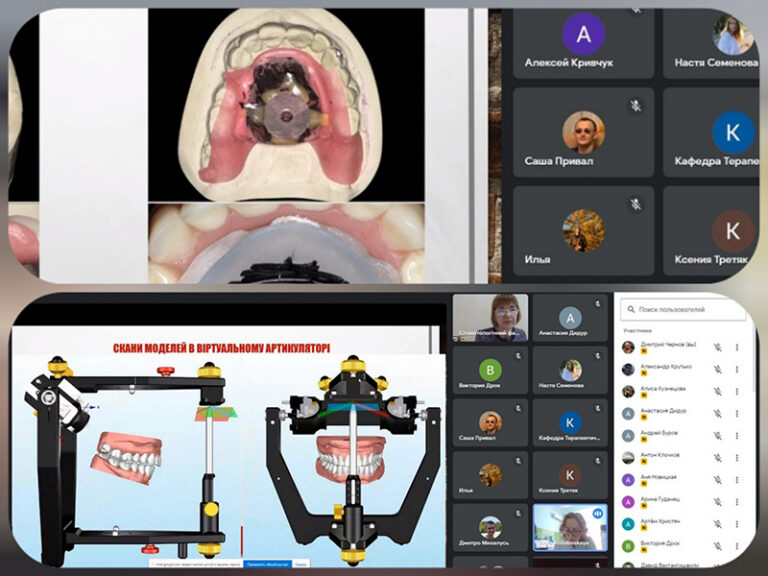768x576 pixels.
Task: Click the muted mic icon beside Андрей Буров
Action: [x=717, y=435]
